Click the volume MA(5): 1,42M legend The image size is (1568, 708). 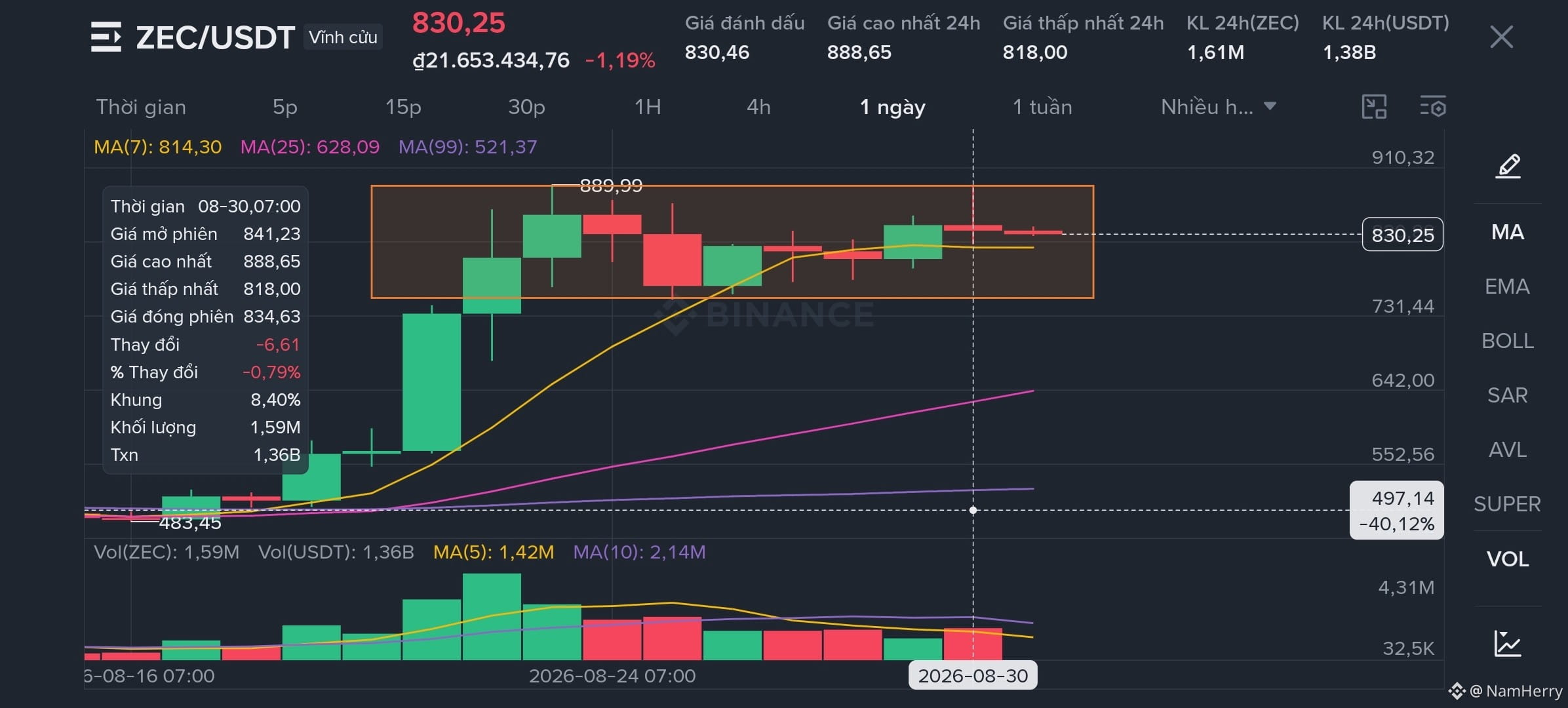pos(494,552)
